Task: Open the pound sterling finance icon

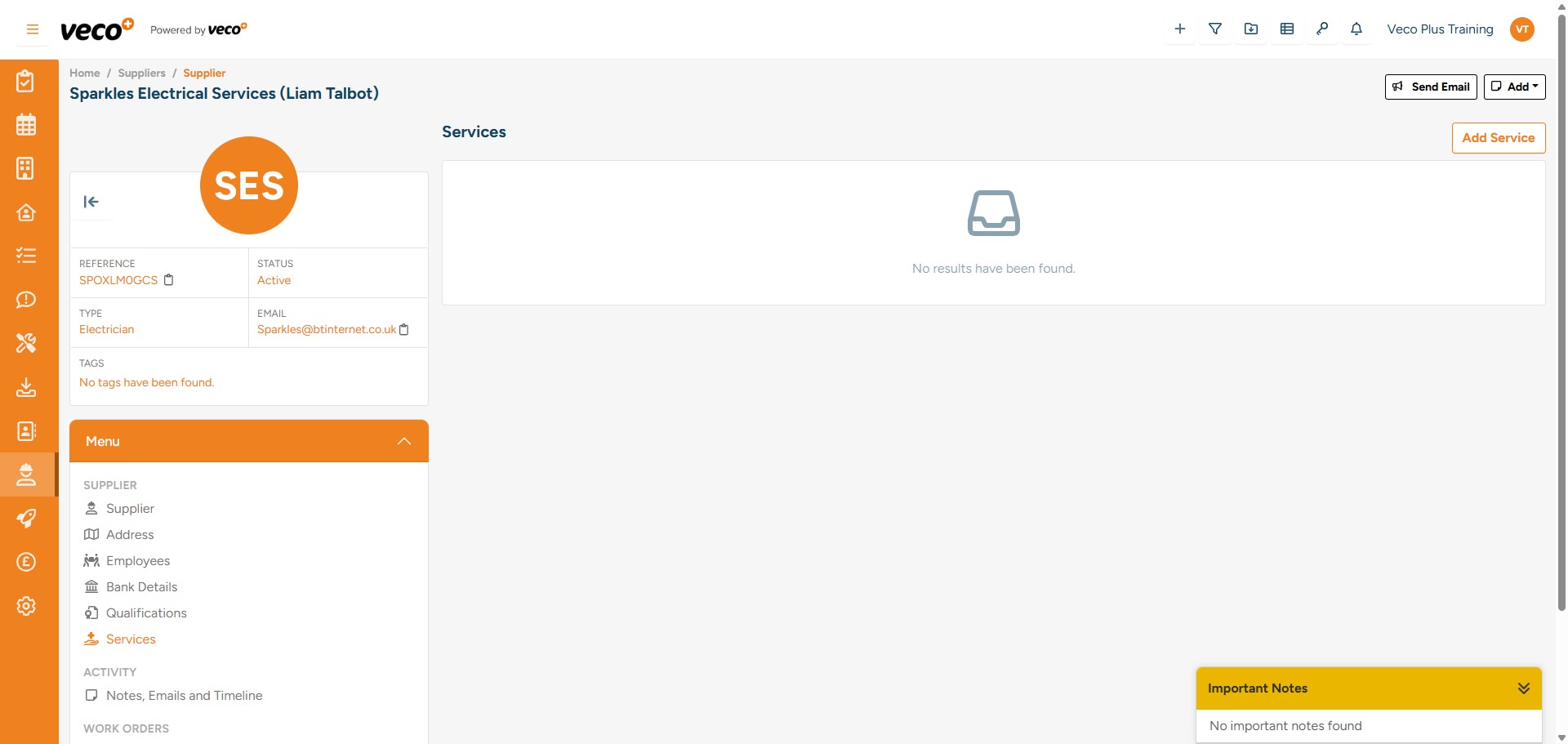Action: (26, 562)
